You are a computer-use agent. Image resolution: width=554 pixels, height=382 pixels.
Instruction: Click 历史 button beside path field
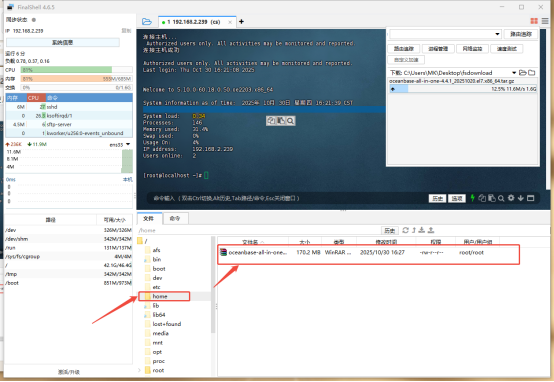coord(390,230)
